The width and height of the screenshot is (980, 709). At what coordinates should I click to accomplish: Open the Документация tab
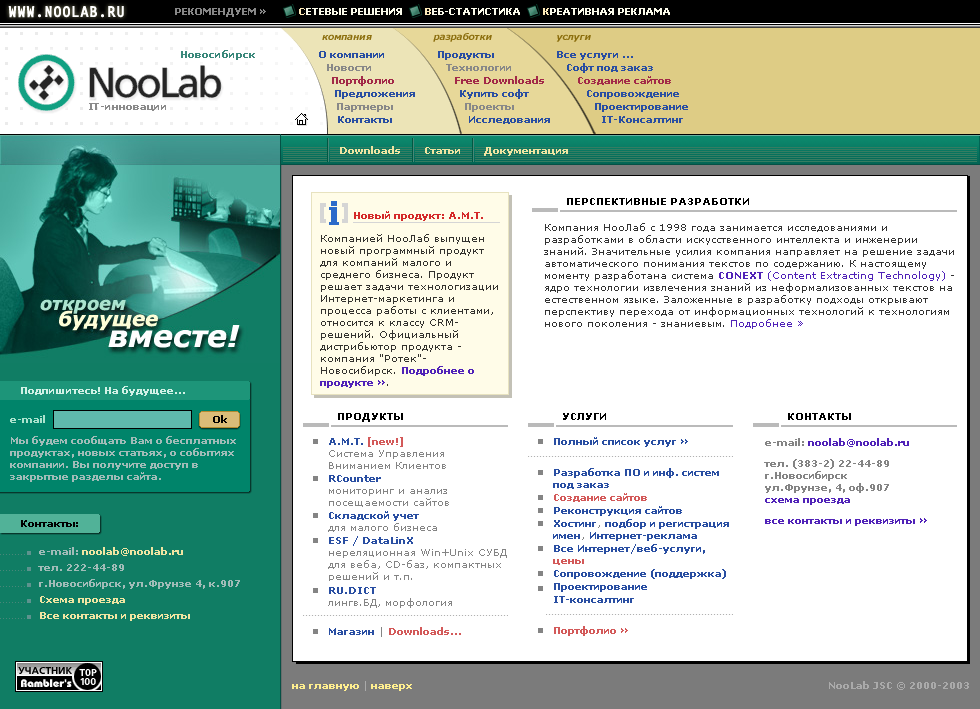click(x=526, y=150)
